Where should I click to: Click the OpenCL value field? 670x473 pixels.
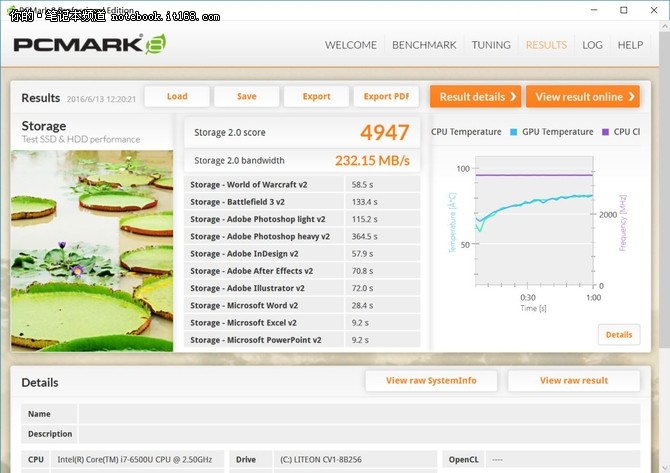[563, 460]
